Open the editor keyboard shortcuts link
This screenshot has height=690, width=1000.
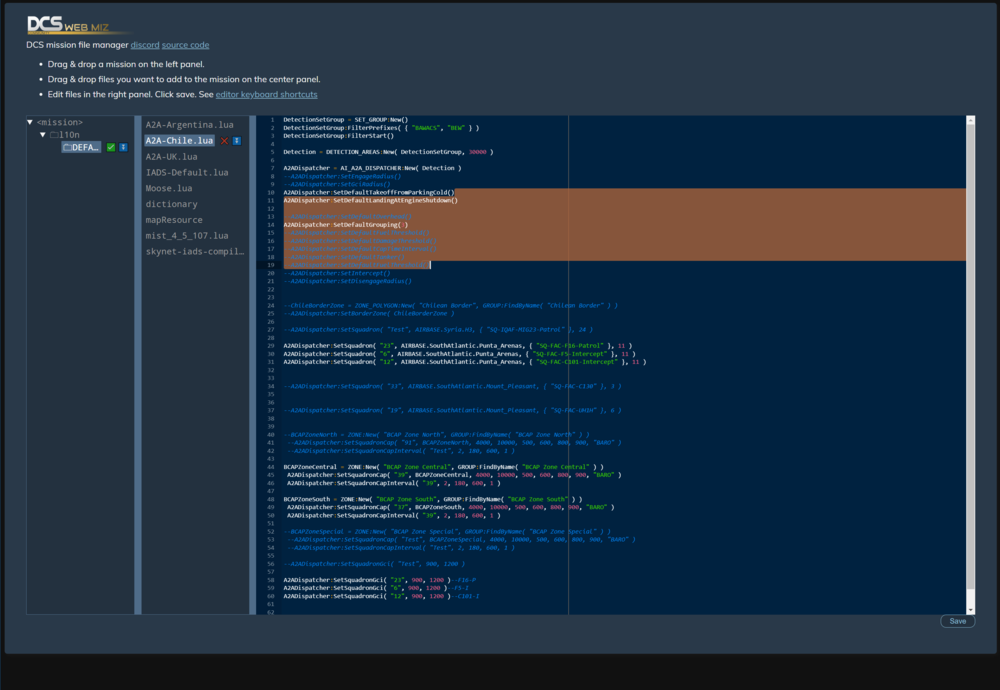[266, 94]
